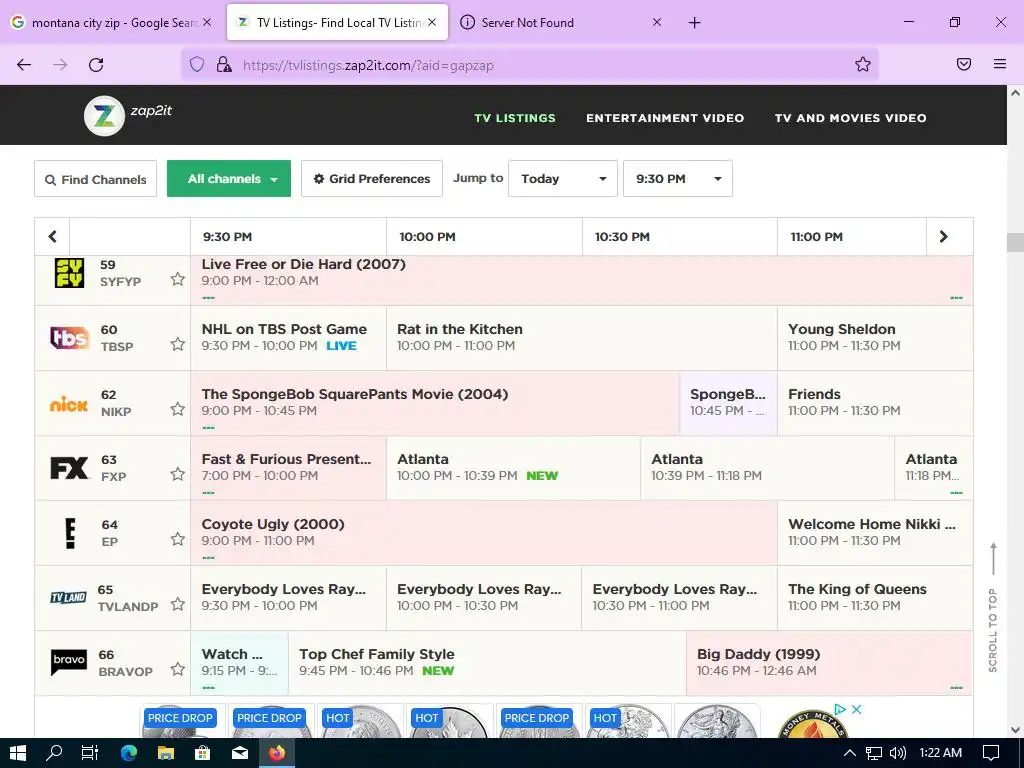Favorite NIKP channel 62 star
Screen dimensions: 1024x768
coord(178,409)
